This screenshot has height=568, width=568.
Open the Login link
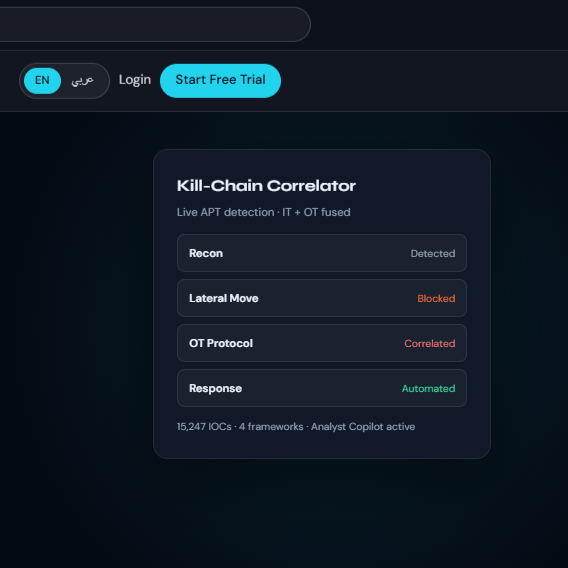pyautogui.click(x=135, y=80)
